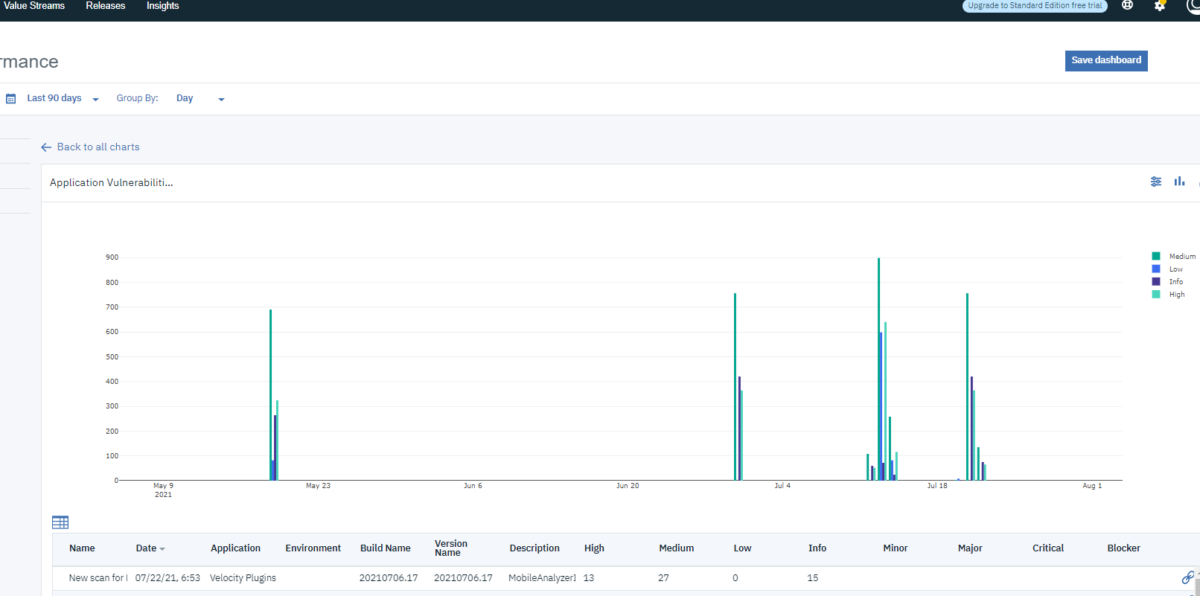Click Upgrade to Standard Edition free trial
Screen dimensions: 1200x596
[1034, 6]
